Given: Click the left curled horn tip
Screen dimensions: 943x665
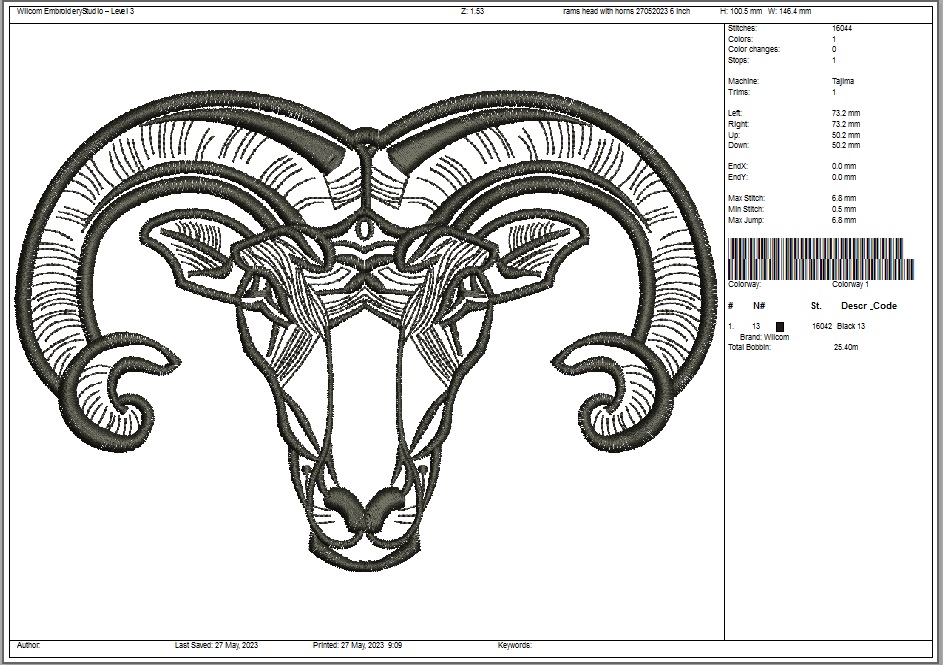Looking at the screenshot, I should [x=128, y=398].
